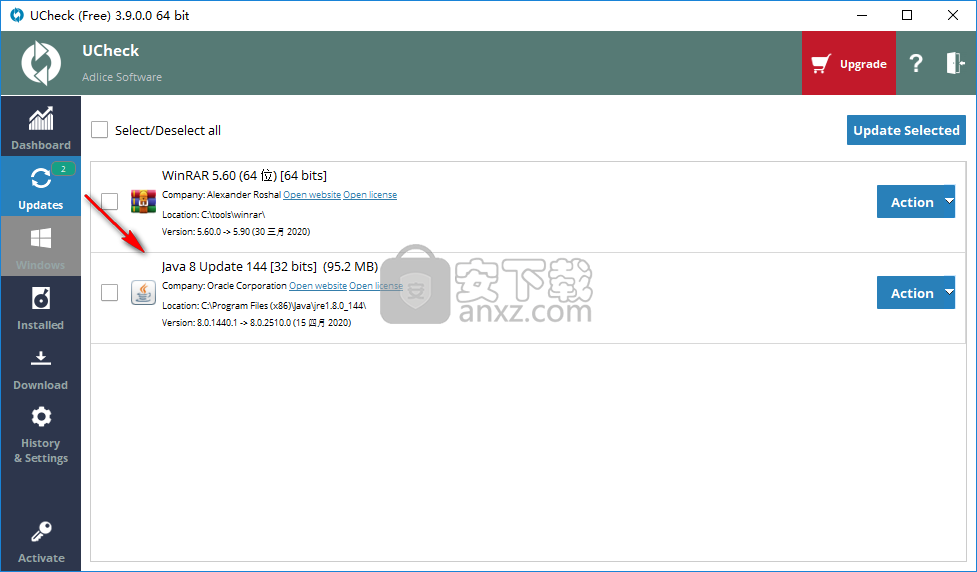
Task: Click the WinRAR application icon
Action: coord(143,201)
